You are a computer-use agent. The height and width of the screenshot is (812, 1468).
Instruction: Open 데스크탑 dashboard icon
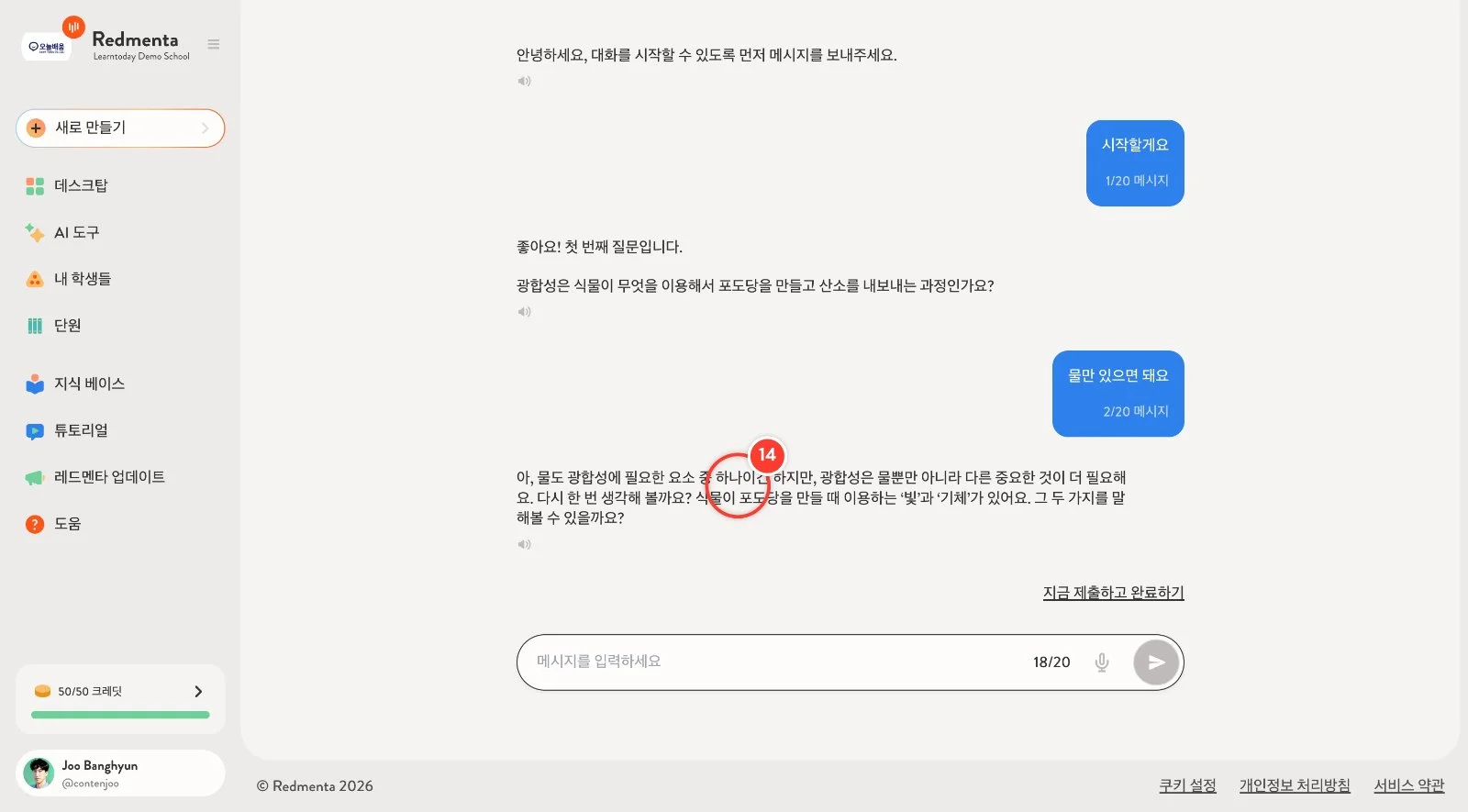(x=35, y=186)
